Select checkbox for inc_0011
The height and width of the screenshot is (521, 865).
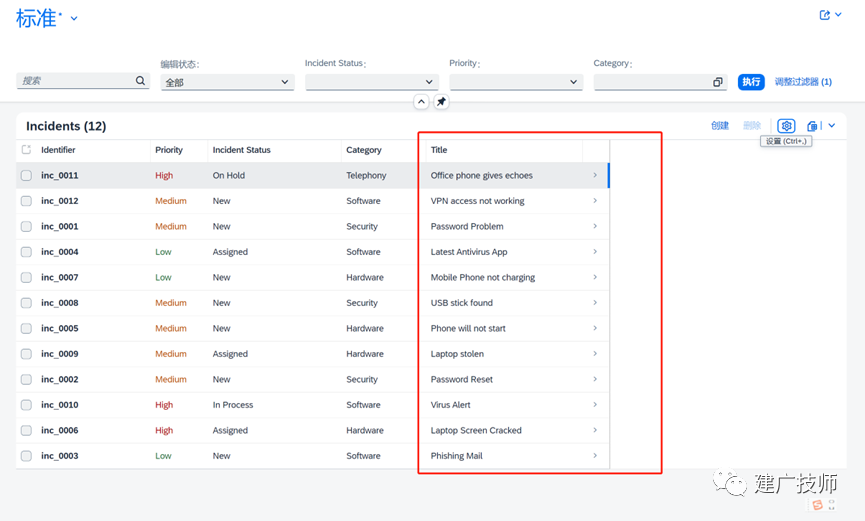tap(26, 176)
